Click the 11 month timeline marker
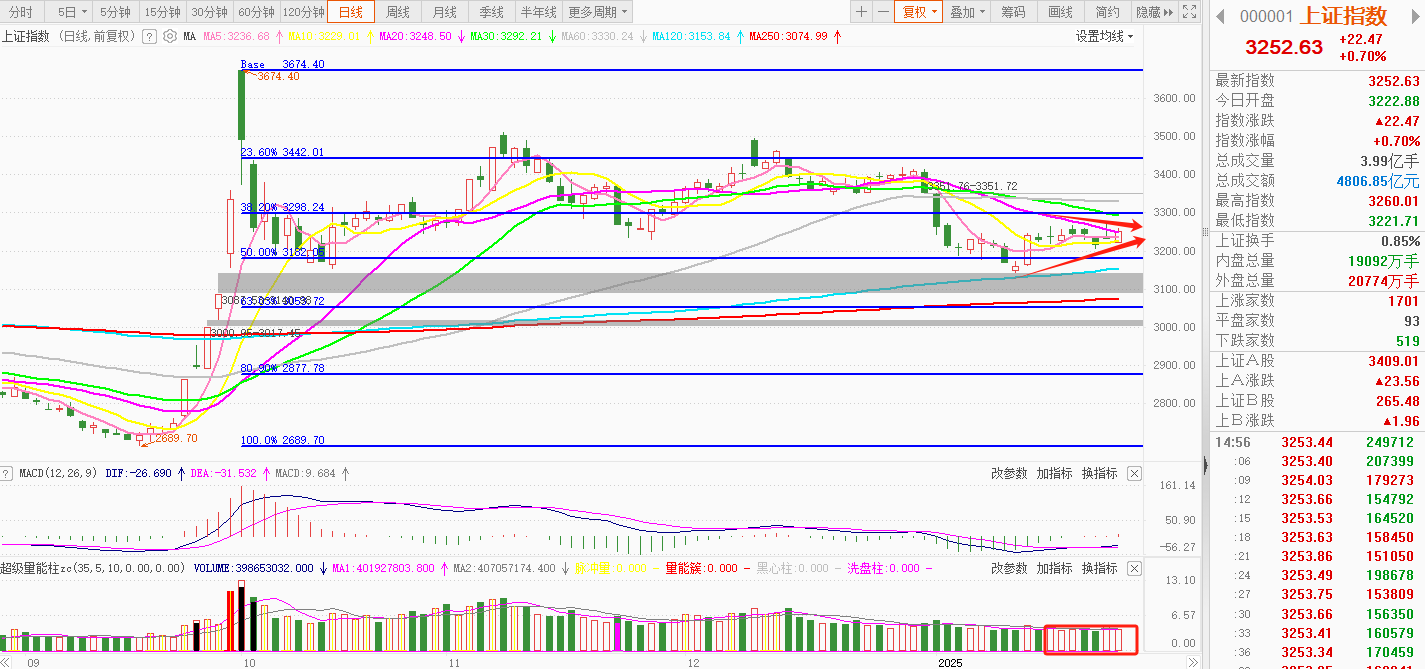Screen dimensions: 1425x669 point(455,662)
